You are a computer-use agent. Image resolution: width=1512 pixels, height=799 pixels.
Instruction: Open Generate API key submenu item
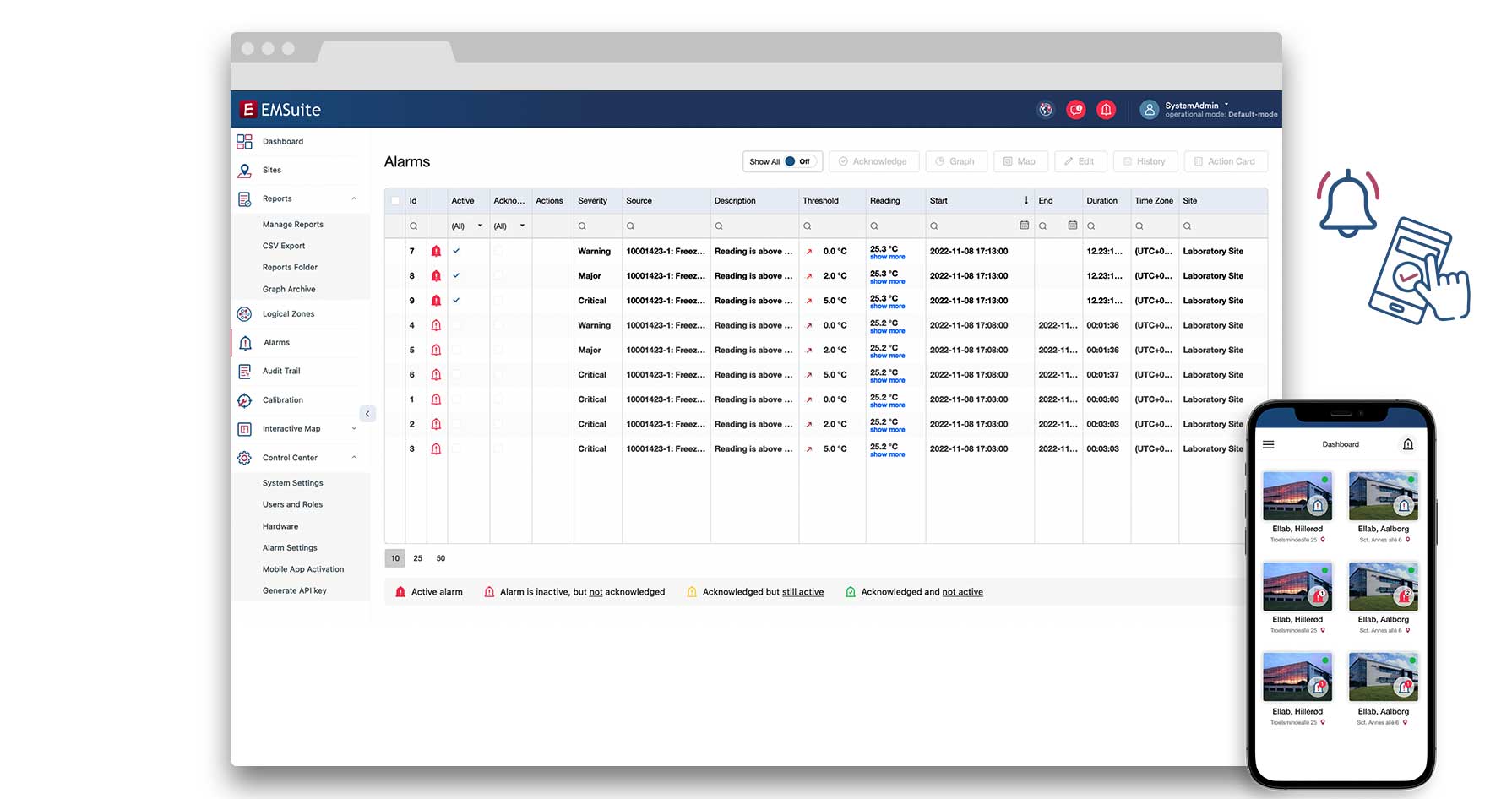pyautogui.click(x=294, y=591)
